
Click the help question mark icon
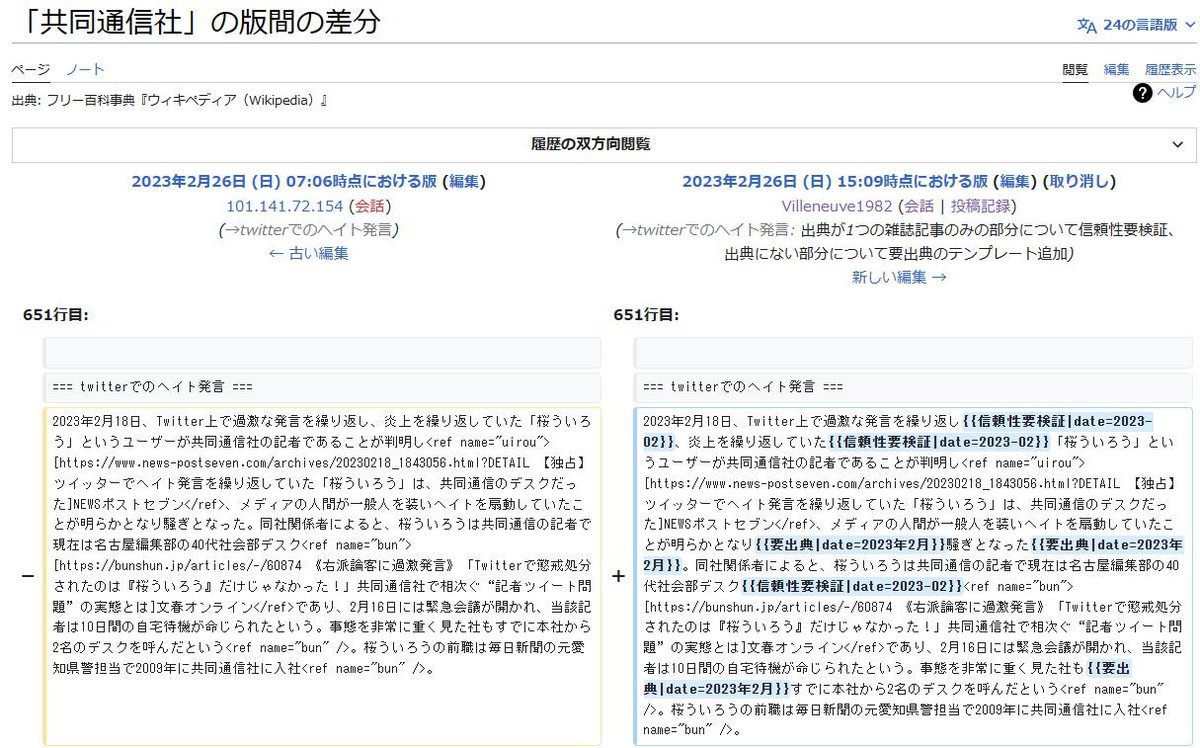click(x=1143, y=93)
